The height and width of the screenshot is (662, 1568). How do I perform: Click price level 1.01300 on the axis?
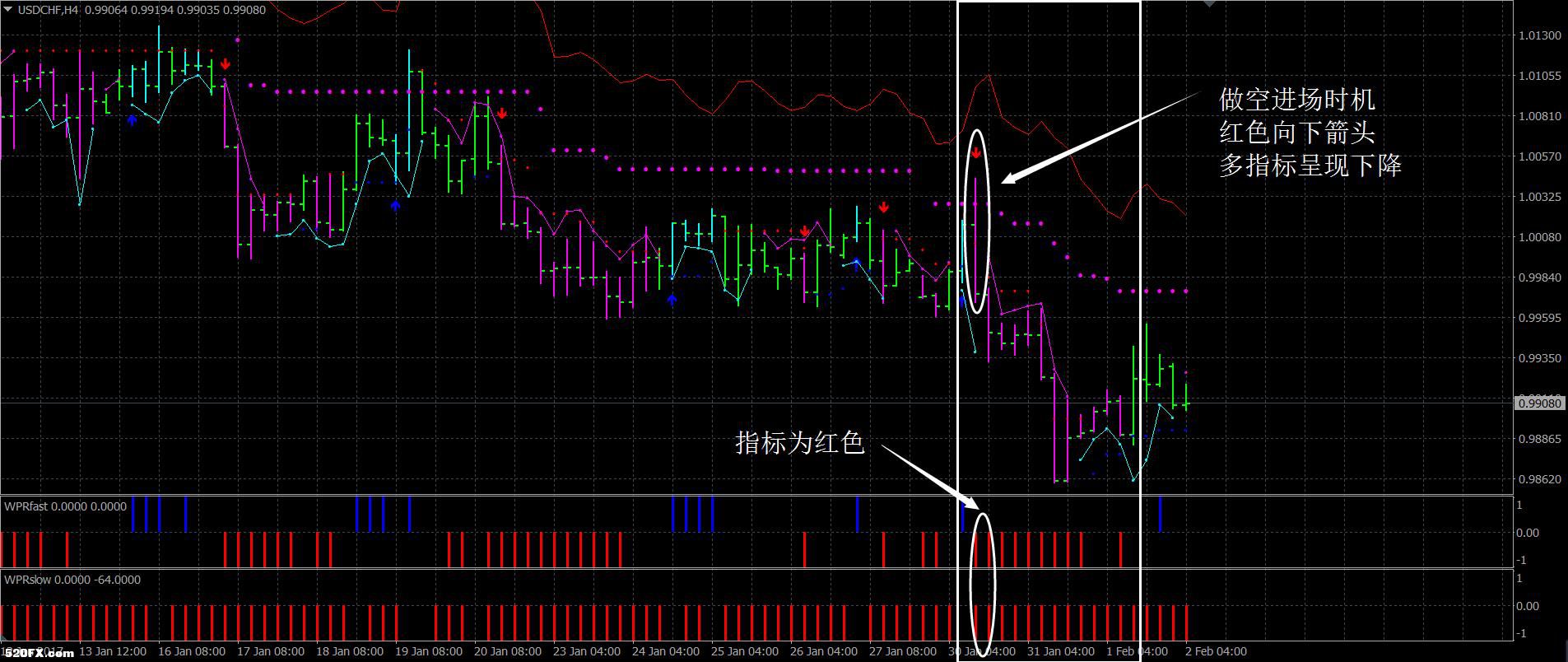coord(1540,35)
